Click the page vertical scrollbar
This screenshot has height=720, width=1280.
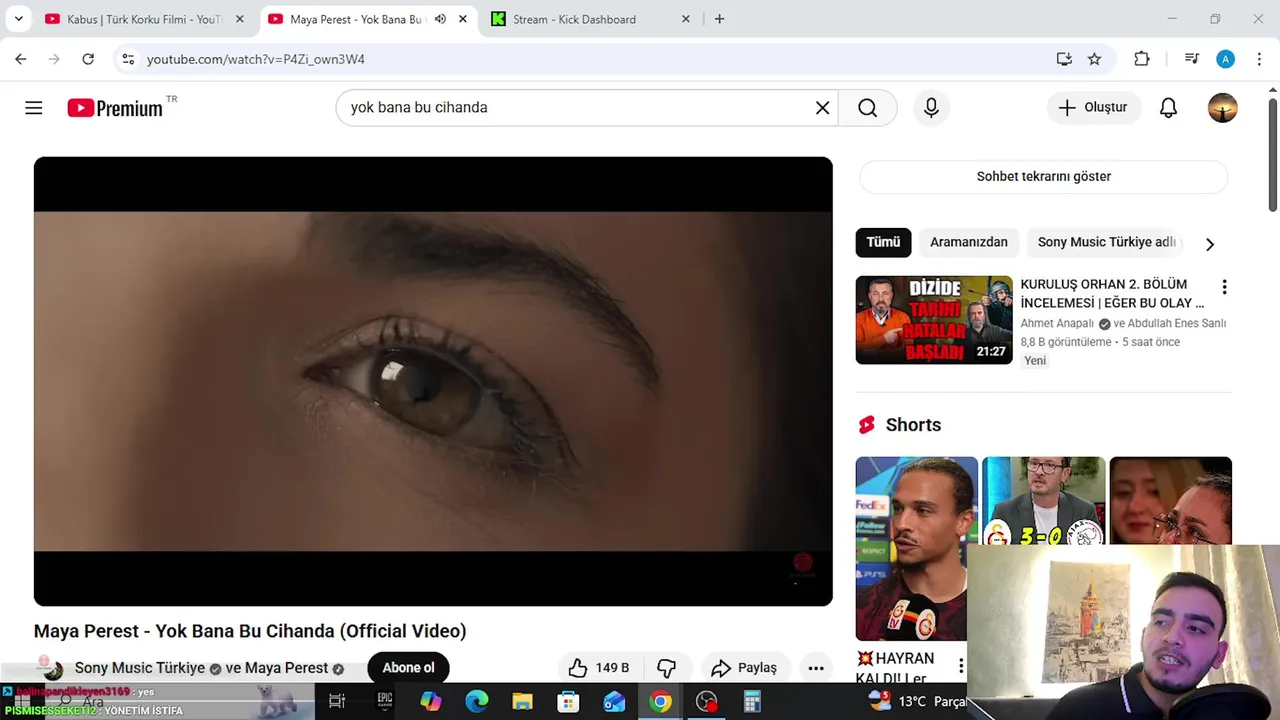pos(1272,155)
